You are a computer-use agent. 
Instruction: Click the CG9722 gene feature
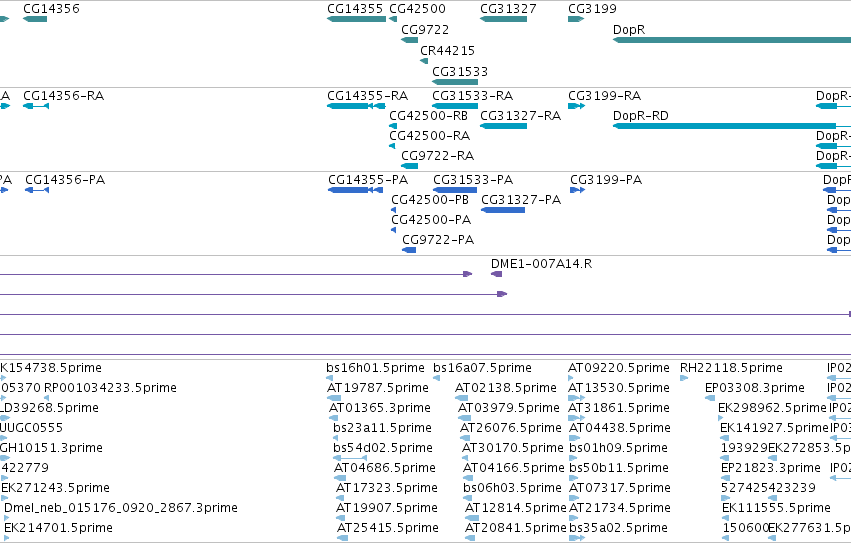click(x=409, y=40)
